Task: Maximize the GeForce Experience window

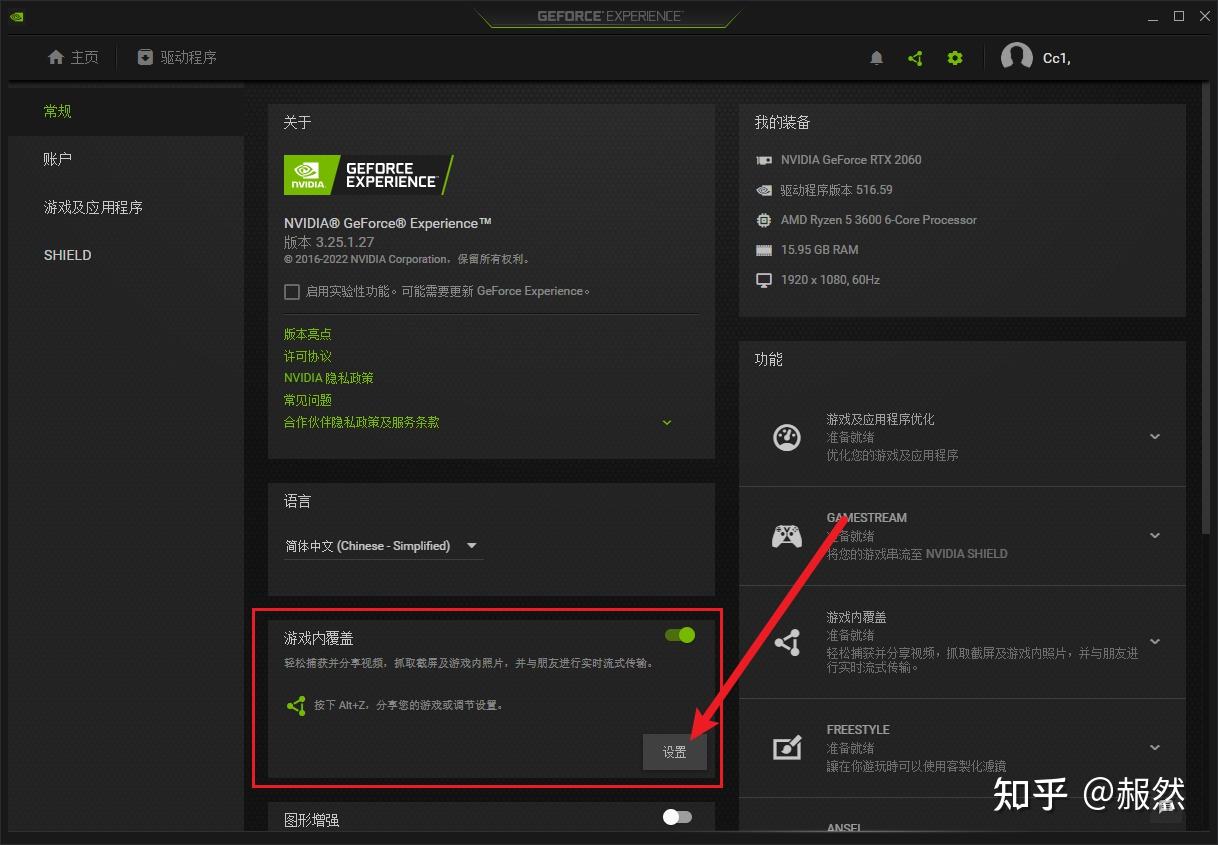Action: [x=1179, y=16]
